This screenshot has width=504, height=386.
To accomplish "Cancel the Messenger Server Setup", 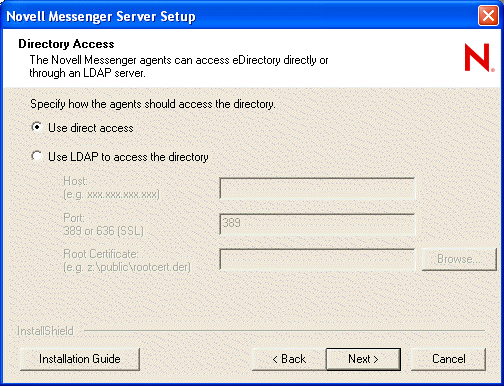I will [x=449, y=359].
